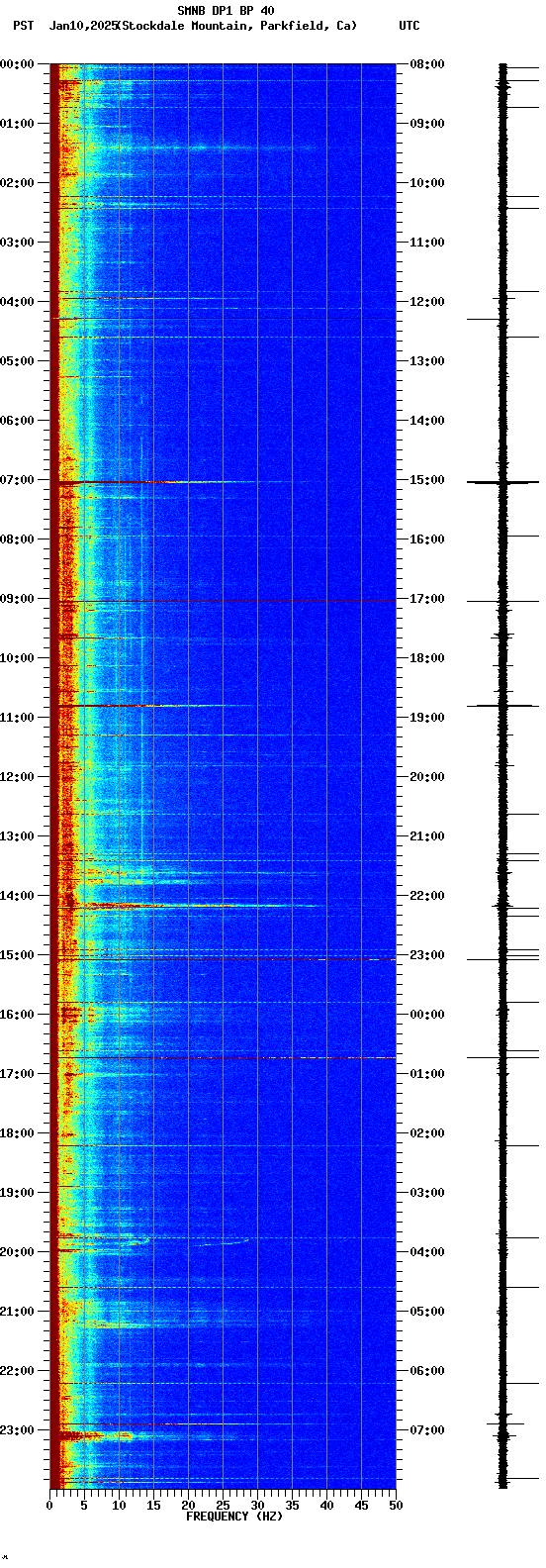Click the 35 Hz frequency tick label
Viewport: 546px width, 1568px height.
[292, 1506]
